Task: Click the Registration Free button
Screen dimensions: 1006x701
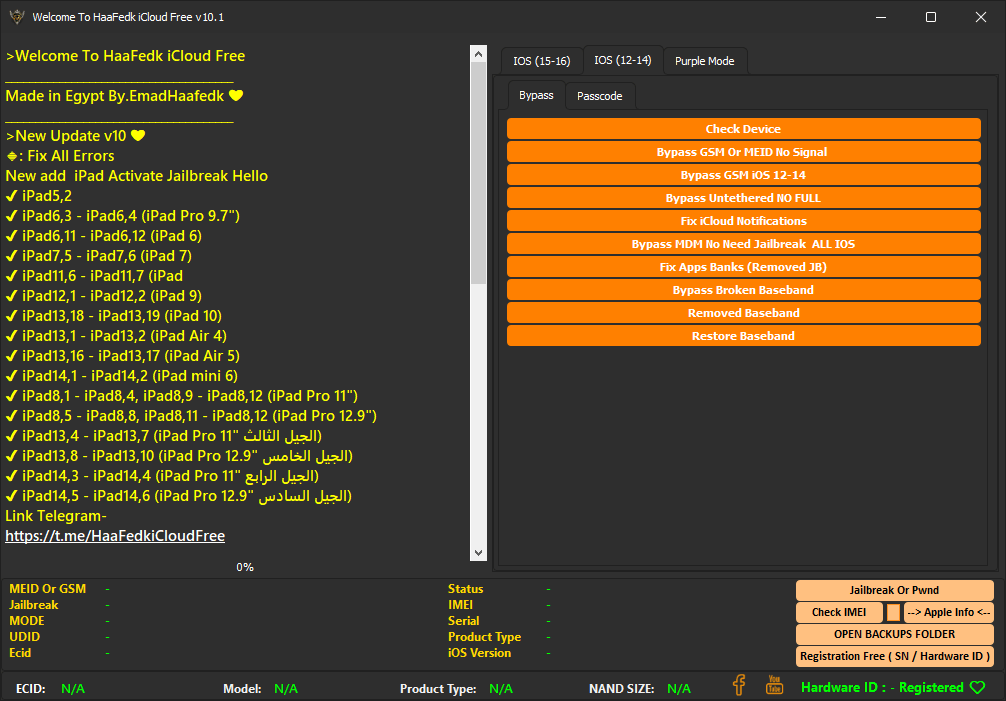Action: 894,657
